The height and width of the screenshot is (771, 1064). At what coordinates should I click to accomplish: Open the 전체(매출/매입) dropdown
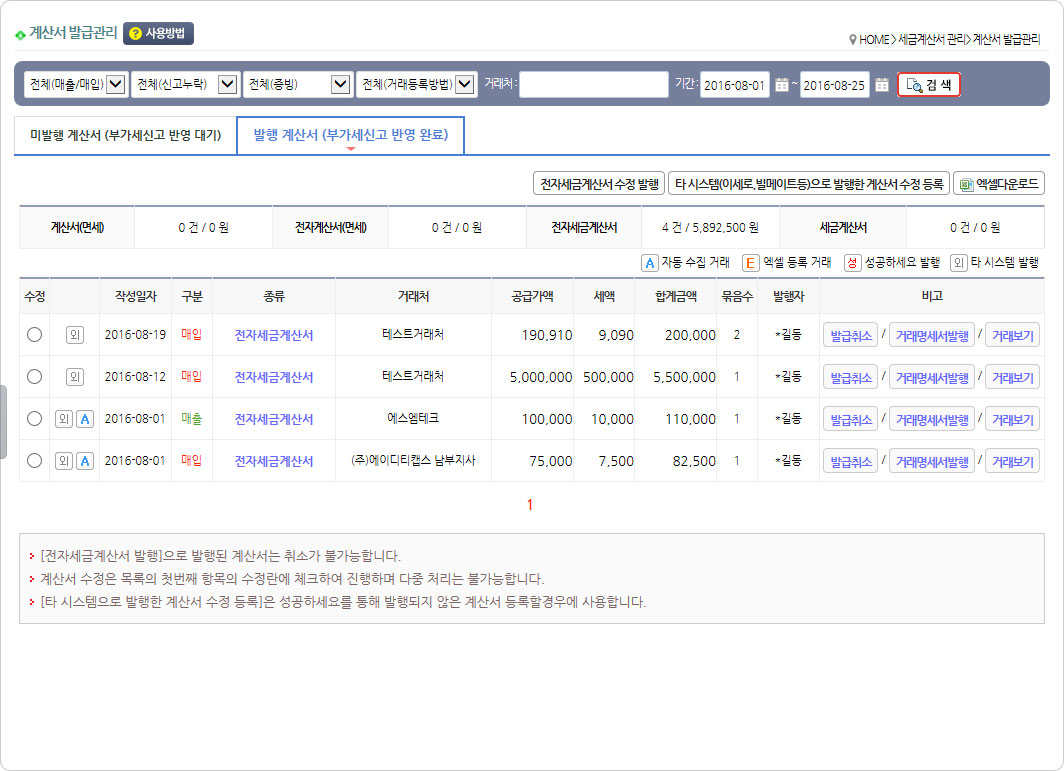click(x=75, y=84)
